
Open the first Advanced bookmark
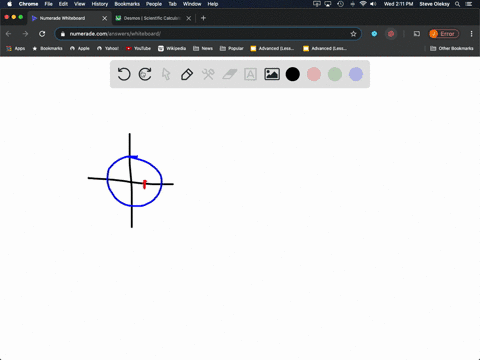click(272, 48)
